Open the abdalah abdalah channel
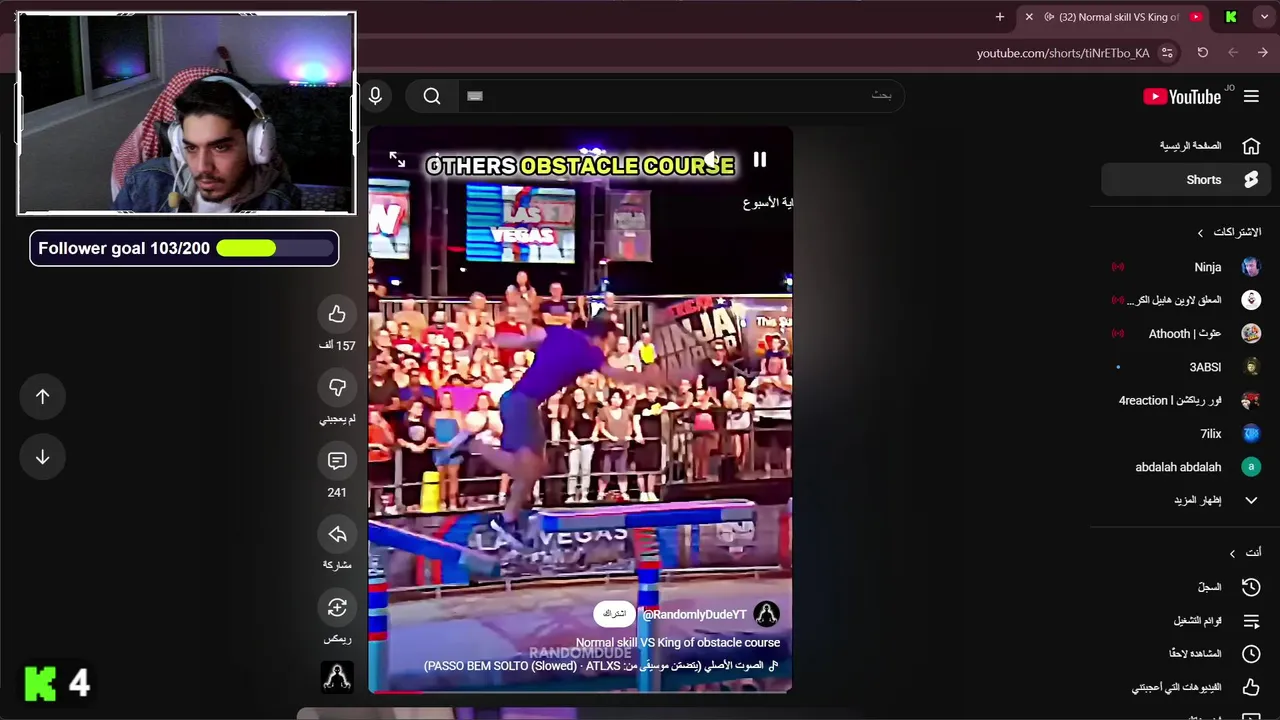The width and height of the screenshot is (1280, 720). (x=1185, y=467)
